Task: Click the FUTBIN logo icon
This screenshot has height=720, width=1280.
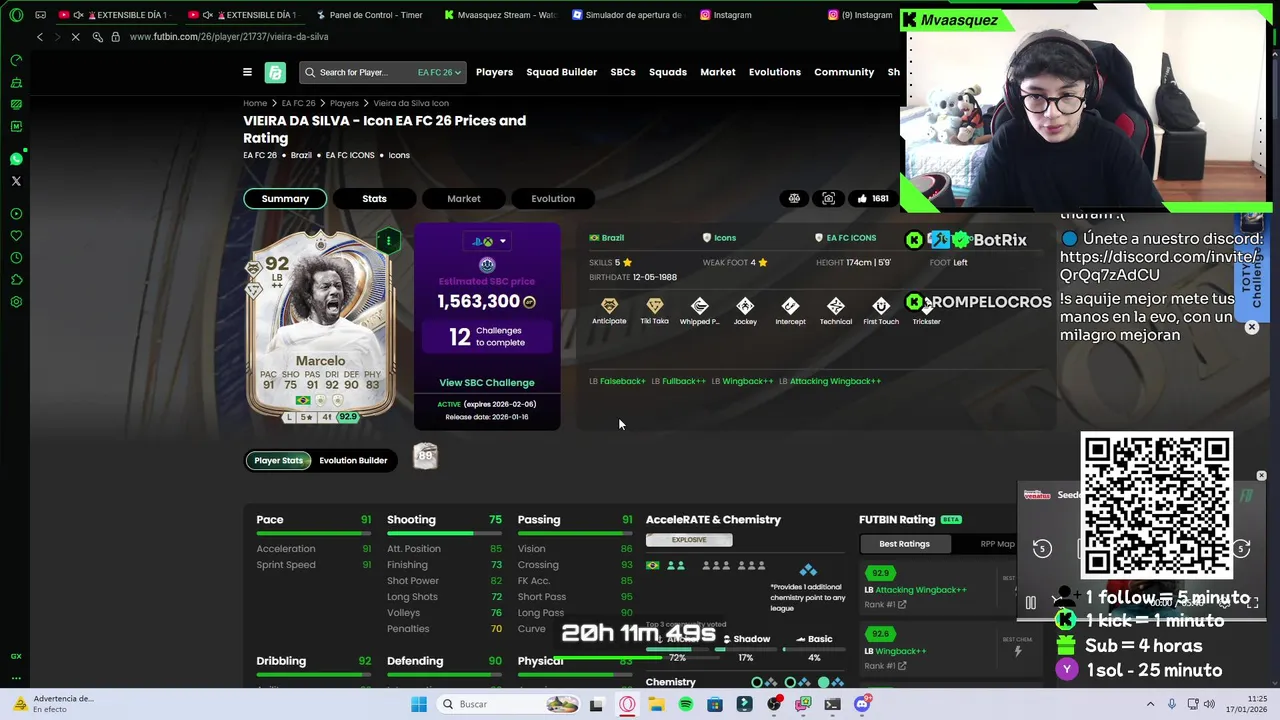Action: point(275,72)
